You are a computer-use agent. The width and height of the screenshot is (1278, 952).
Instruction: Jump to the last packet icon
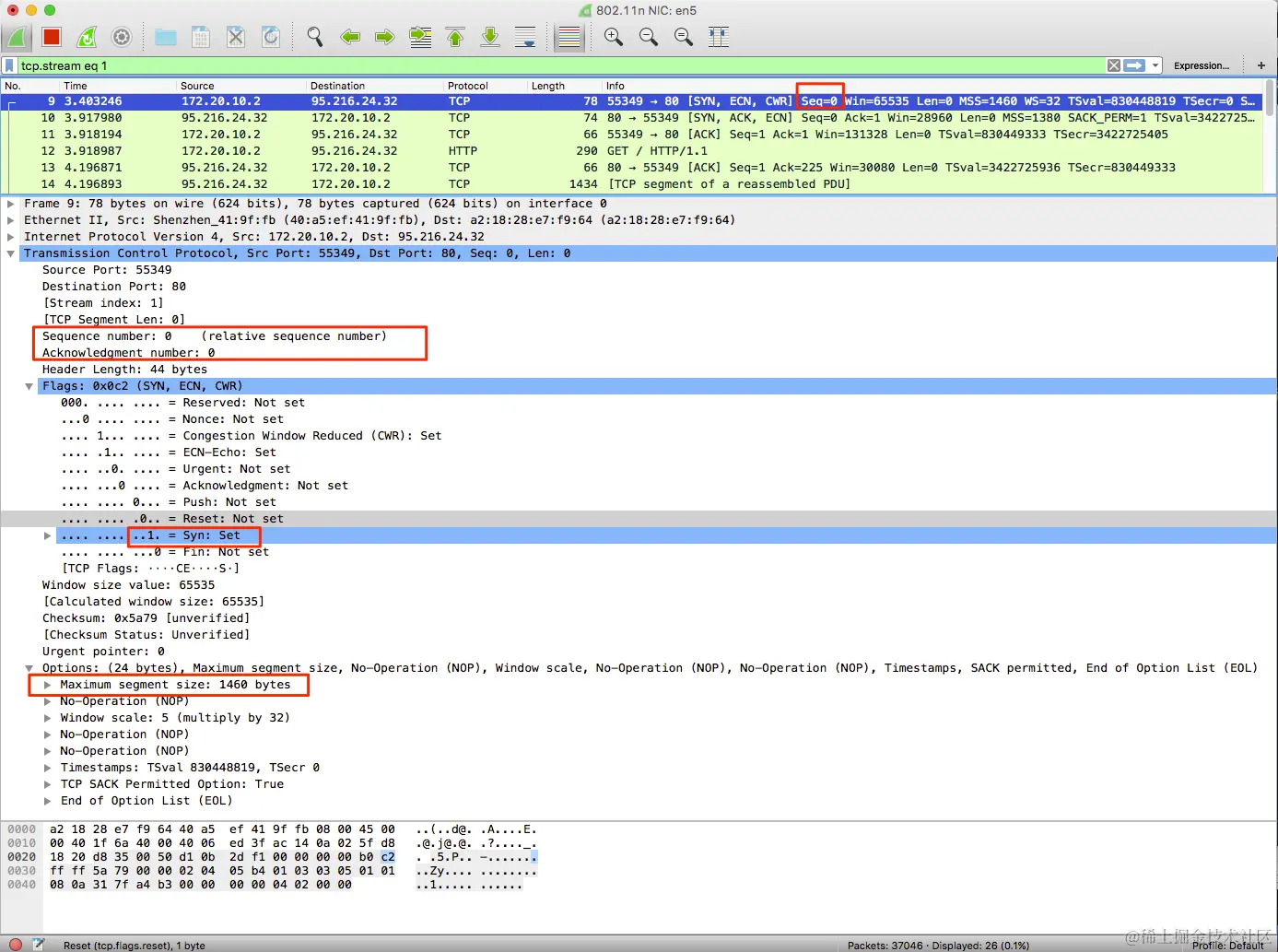click(490, 37)
